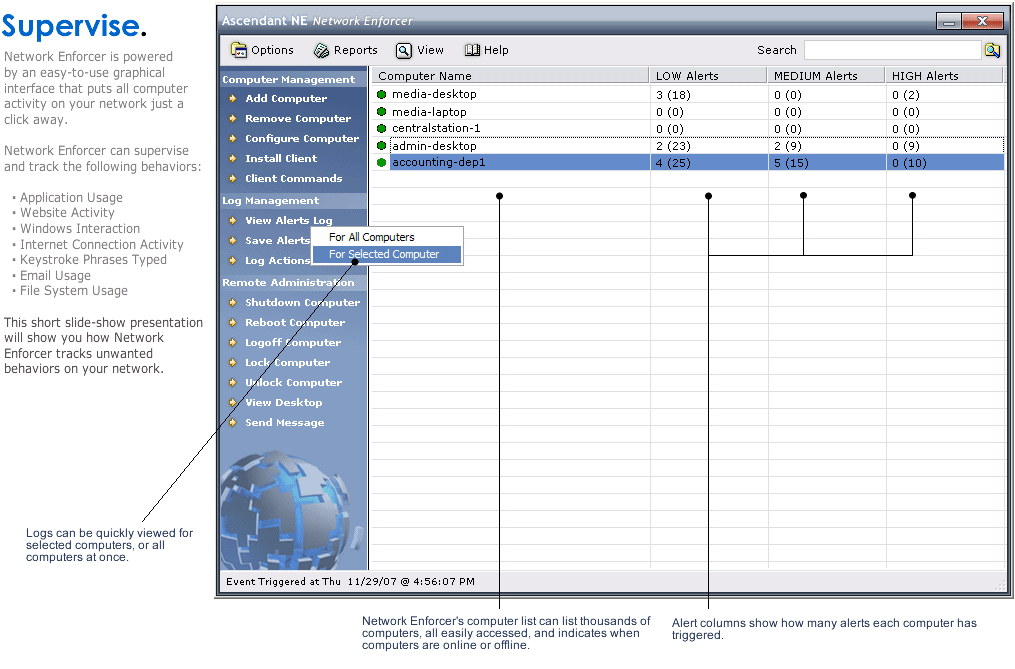Screen dimensions: 1015x669
Task: Click the Reports toolbar icon
Action: pyautogui.click(x=321, y=50)
